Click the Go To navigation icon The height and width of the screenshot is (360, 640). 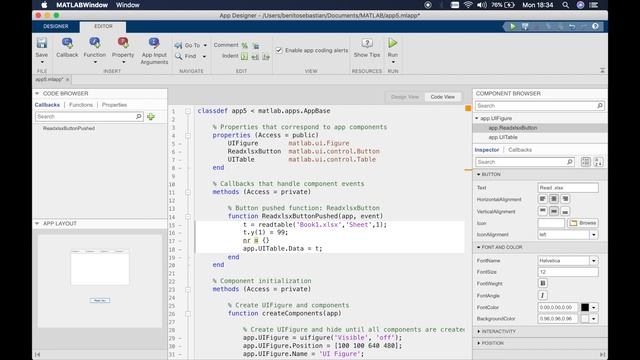tap(178, 45)
